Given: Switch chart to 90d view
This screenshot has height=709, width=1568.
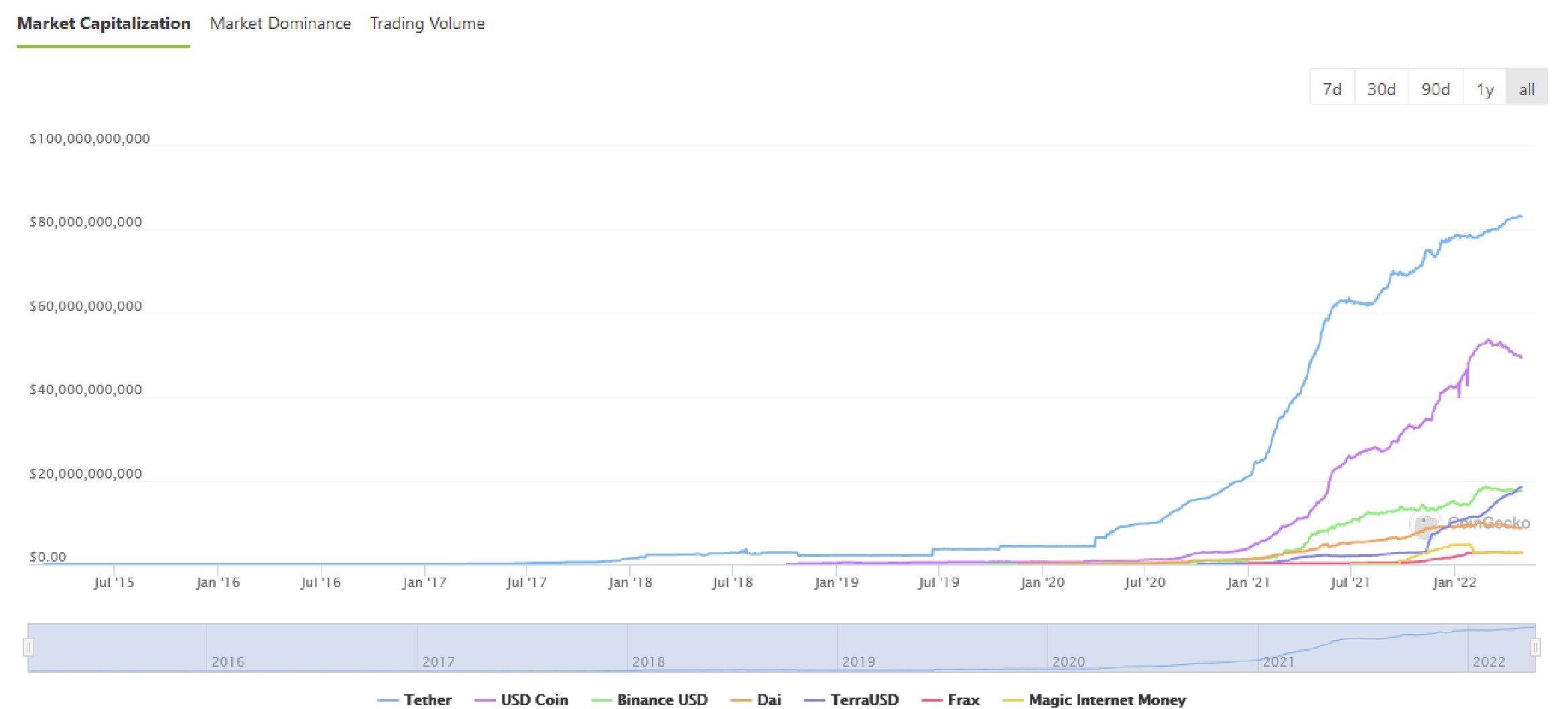Looking at the screenshot, I should pos(1435,88).
